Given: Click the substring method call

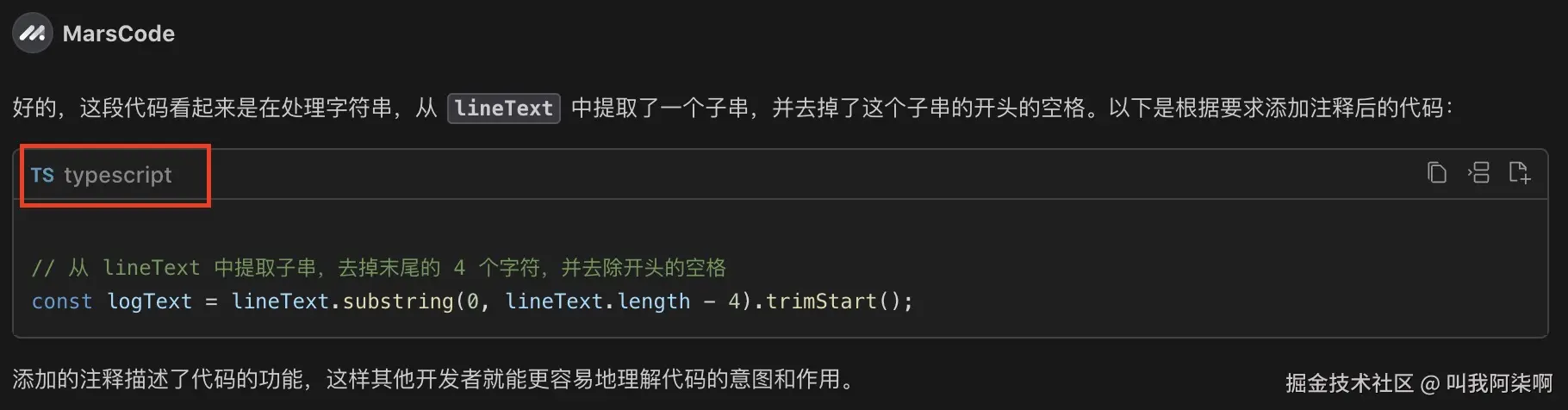Looking at the screenshot, I should click(398, 301).
